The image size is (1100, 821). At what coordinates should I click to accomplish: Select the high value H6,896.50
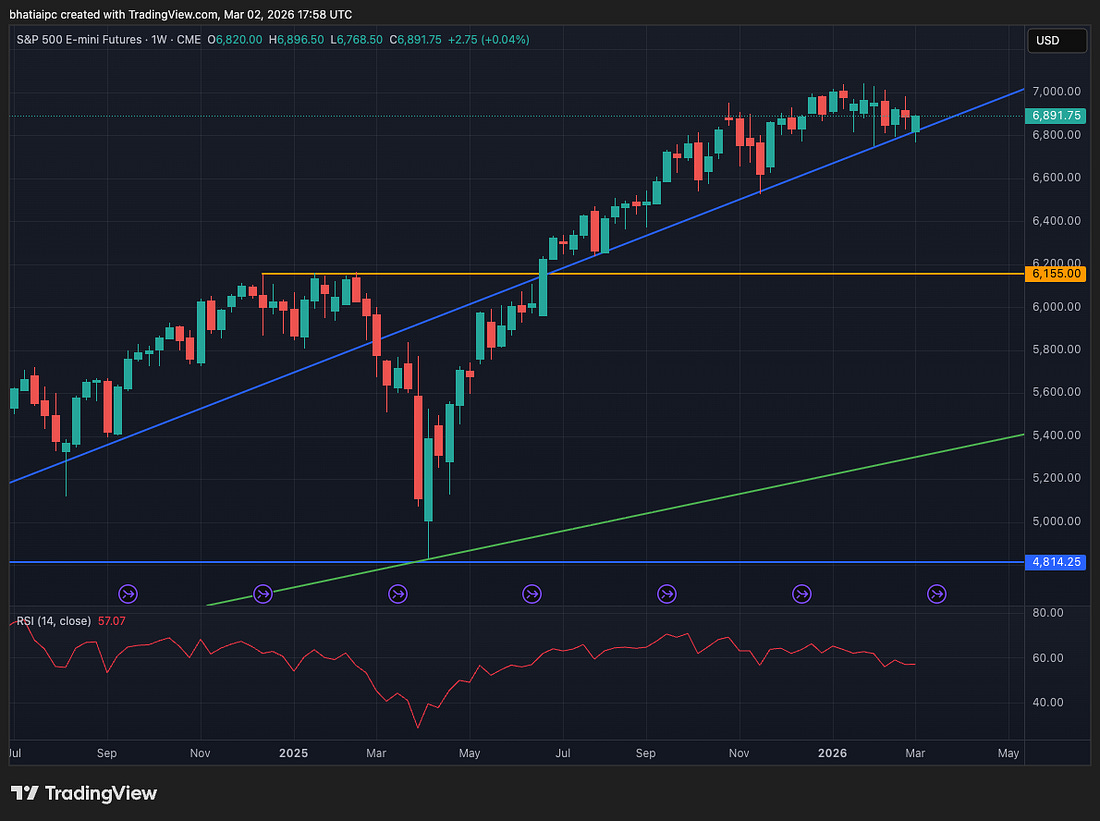[297, 40]
